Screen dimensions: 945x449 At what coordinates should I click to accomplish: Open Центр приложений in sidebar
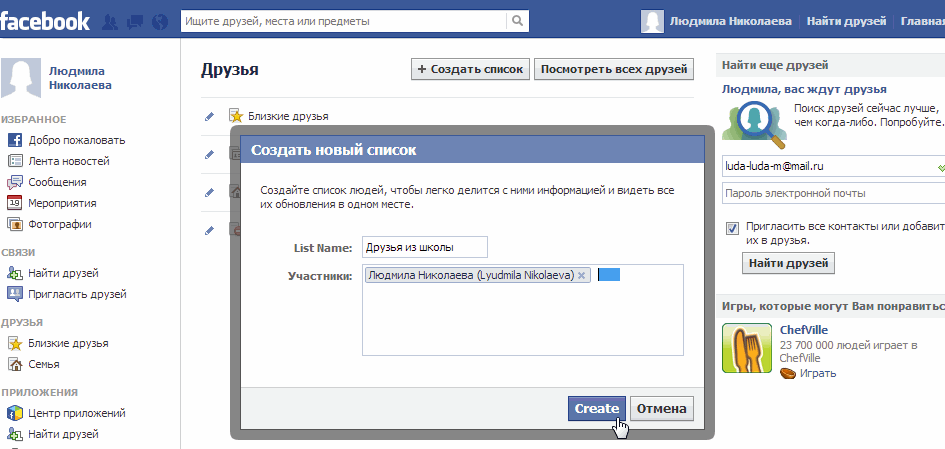pyautogui.click(x=77, y=413)
